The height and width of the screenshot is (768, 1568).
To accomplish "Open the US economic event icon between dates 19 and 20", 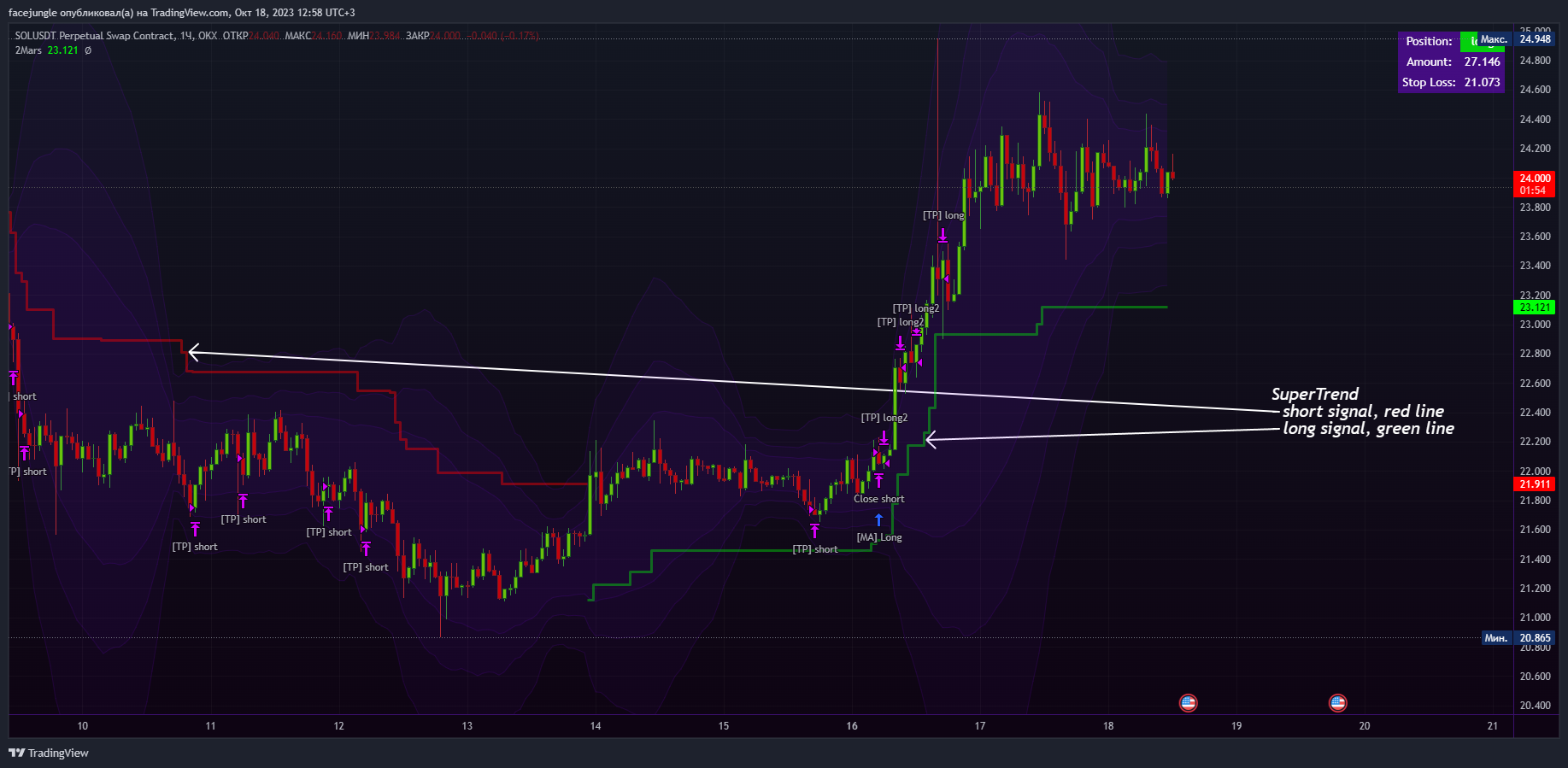I will click(x=1338, y=703).
